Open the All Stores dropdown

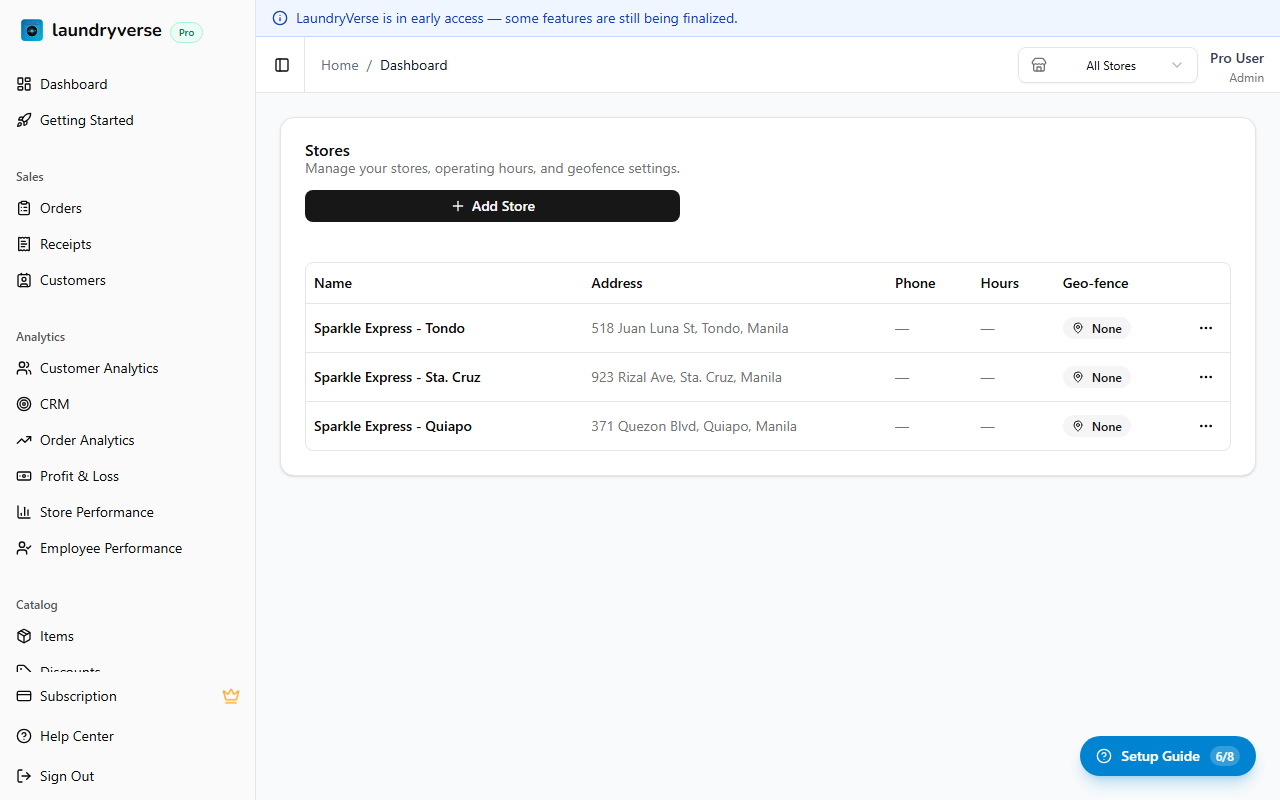pyautogui.click(x=1107, y=66)
